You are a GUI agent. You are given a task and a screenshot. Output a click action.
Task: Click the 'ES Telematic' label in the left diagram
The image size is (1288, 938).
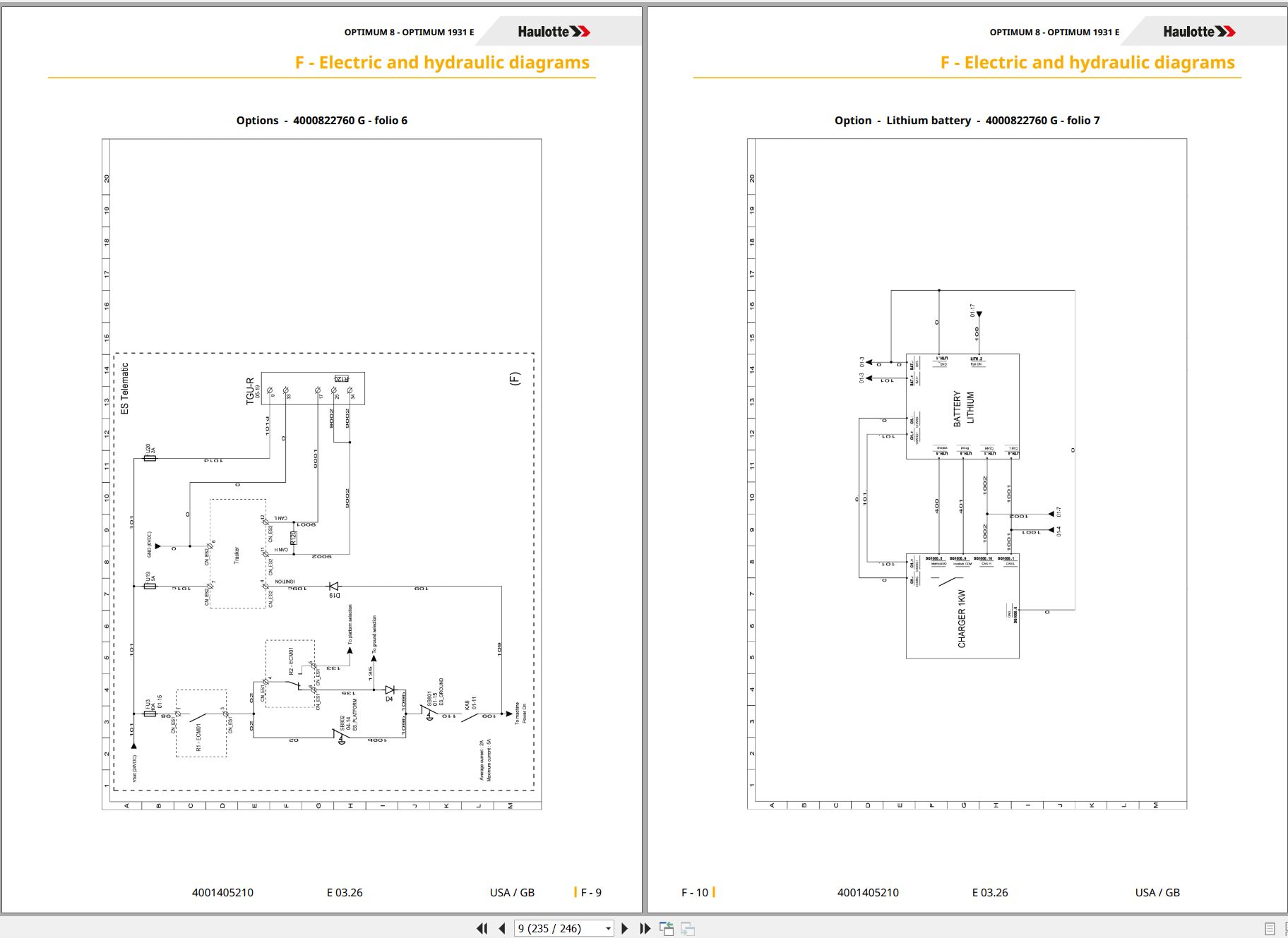[x=125, y=388]
